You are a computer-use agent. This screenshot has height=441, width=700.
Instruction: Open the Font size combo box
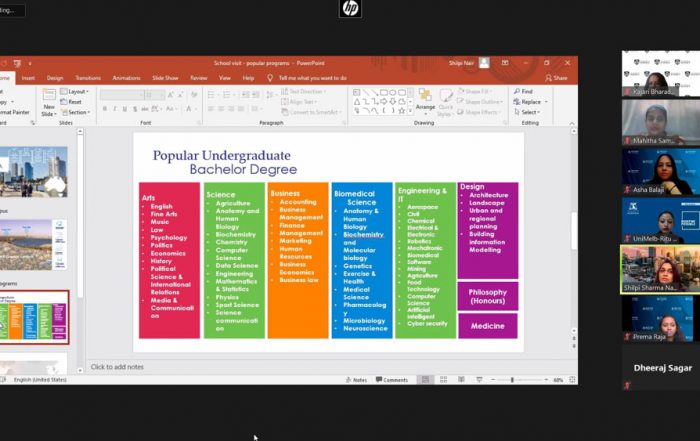(x=154, y=95)
